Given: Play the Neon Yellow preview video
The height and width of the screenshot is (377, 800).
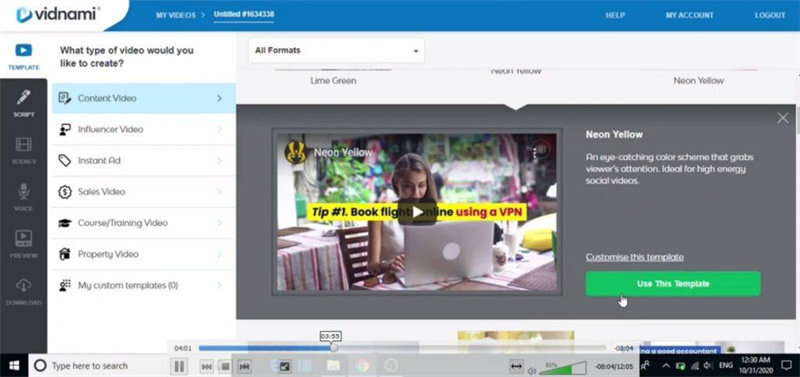Looking at the screenshot, I should point(417,212).
